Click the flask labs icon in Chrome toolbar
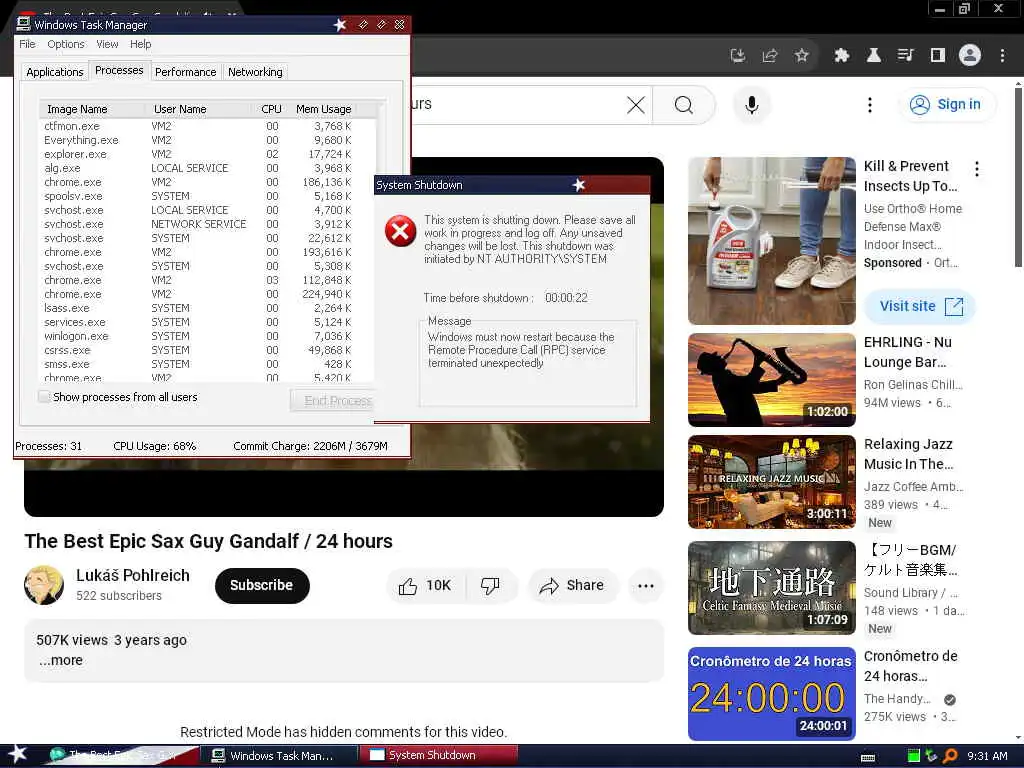The height and width of the screenshot is (768, 1024). [x=873, y=56]
